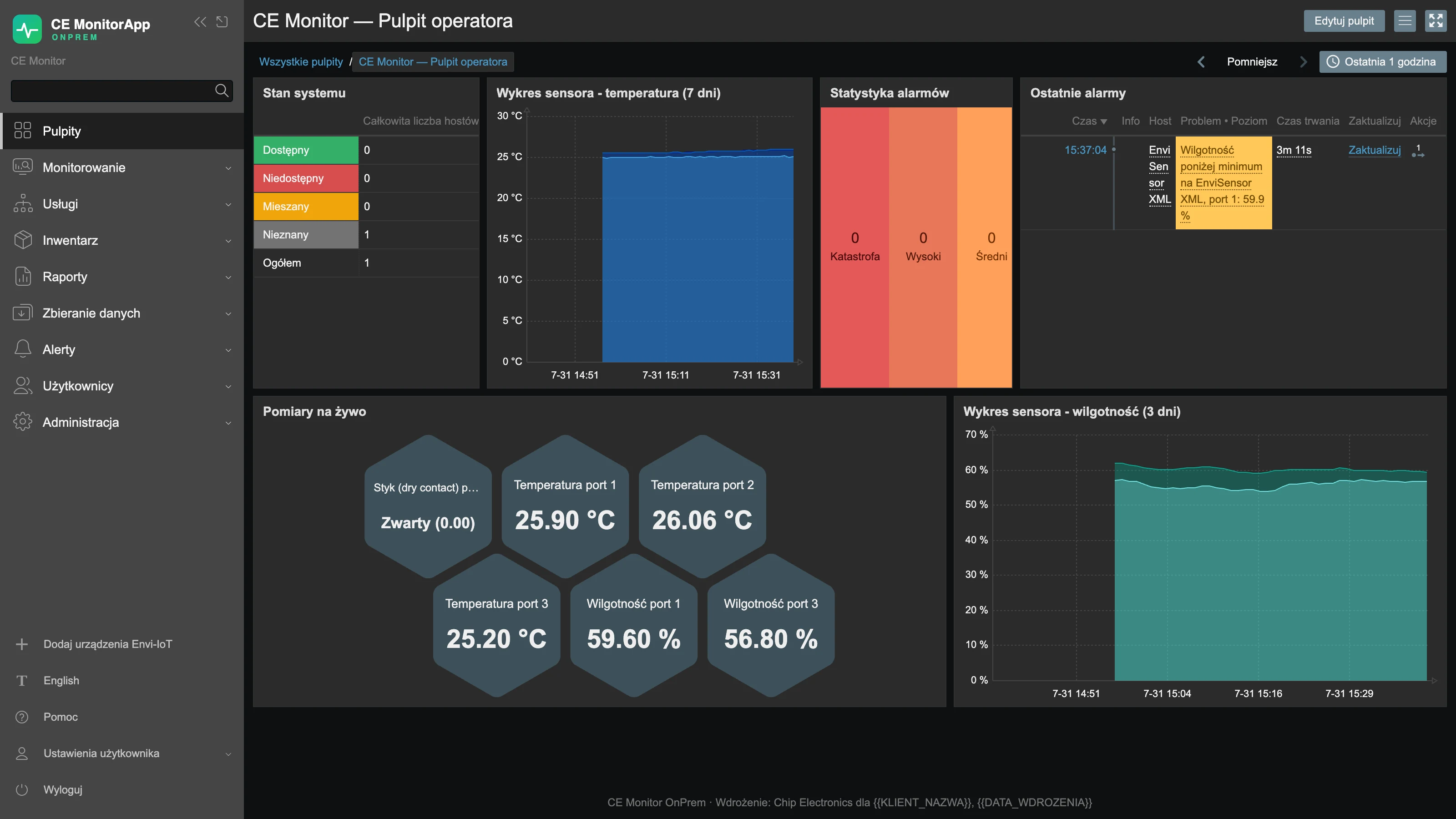Click the Edytuj pulpit button
The width and height of the screenshot is (1456, 819).
pos(1344,21)
